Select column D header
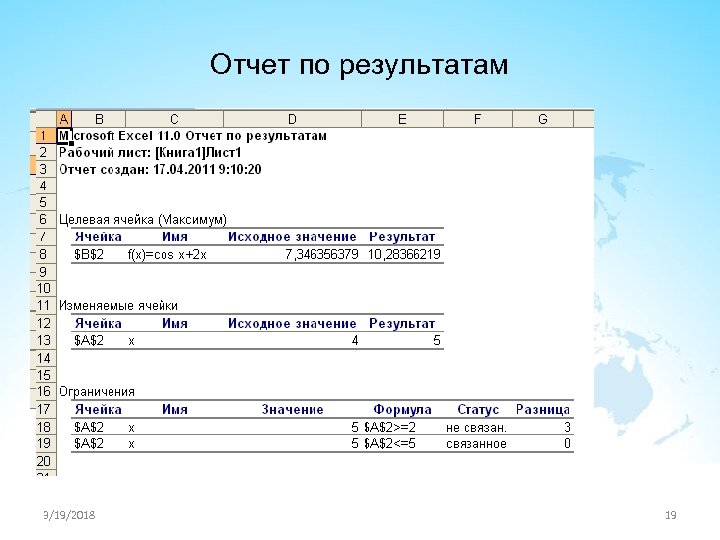The height and width of the screenshot is (540, 720). click(292, 119)
